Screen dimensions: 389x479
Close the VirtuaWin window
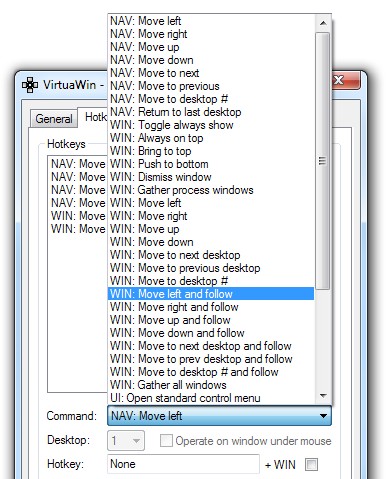click(346, 81)
